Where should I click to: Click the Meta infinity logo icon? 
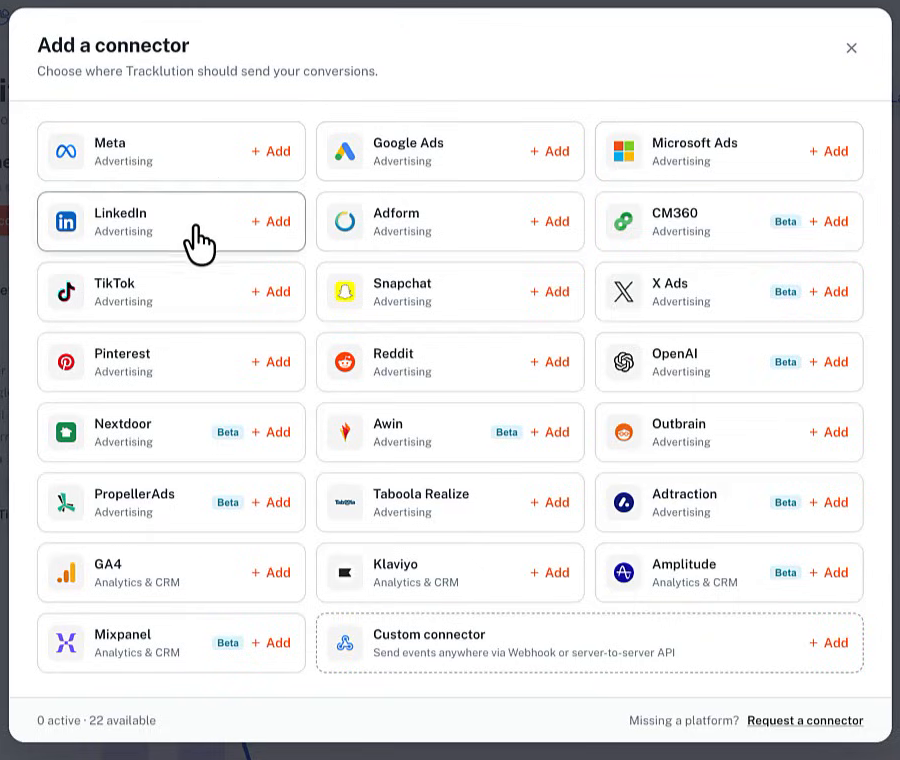[x=66, y=152]
